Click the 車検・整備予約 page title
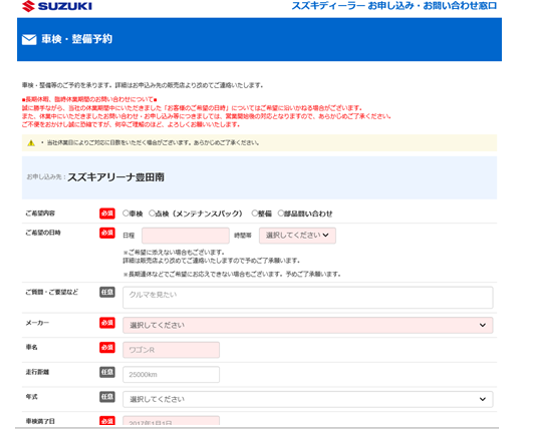Viewport: 548px width, 431px height. click(77, 39)
